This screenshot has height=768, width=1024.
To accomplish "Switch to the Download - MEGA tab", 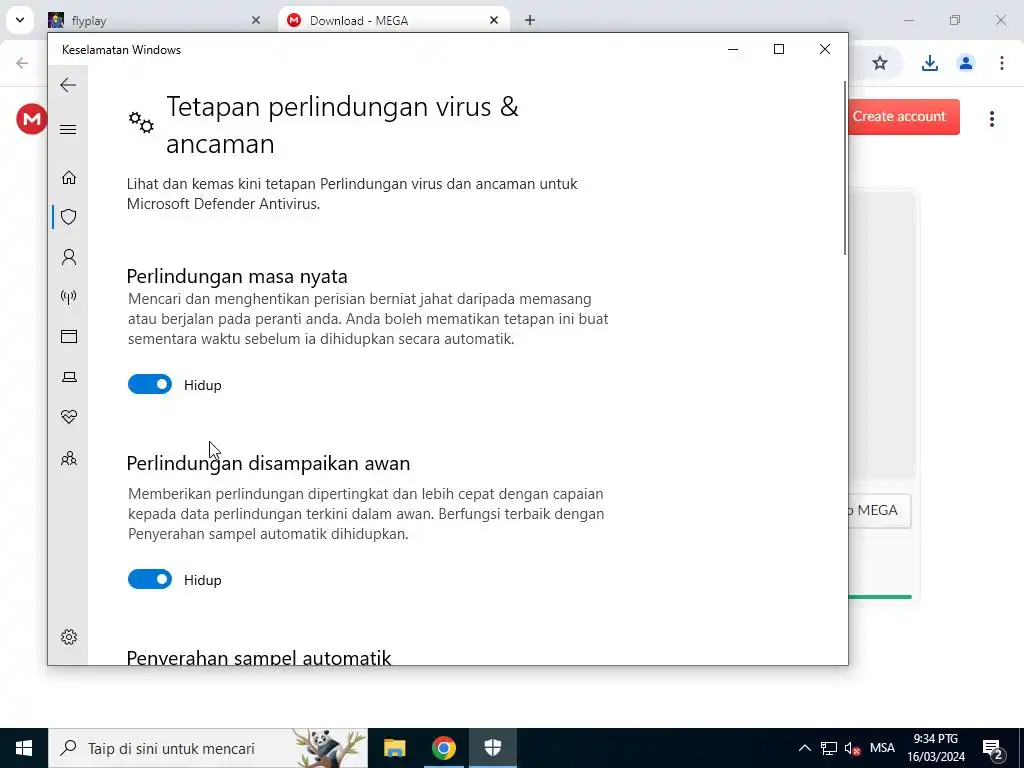I will pyautogui.click(x=394, y=20).
